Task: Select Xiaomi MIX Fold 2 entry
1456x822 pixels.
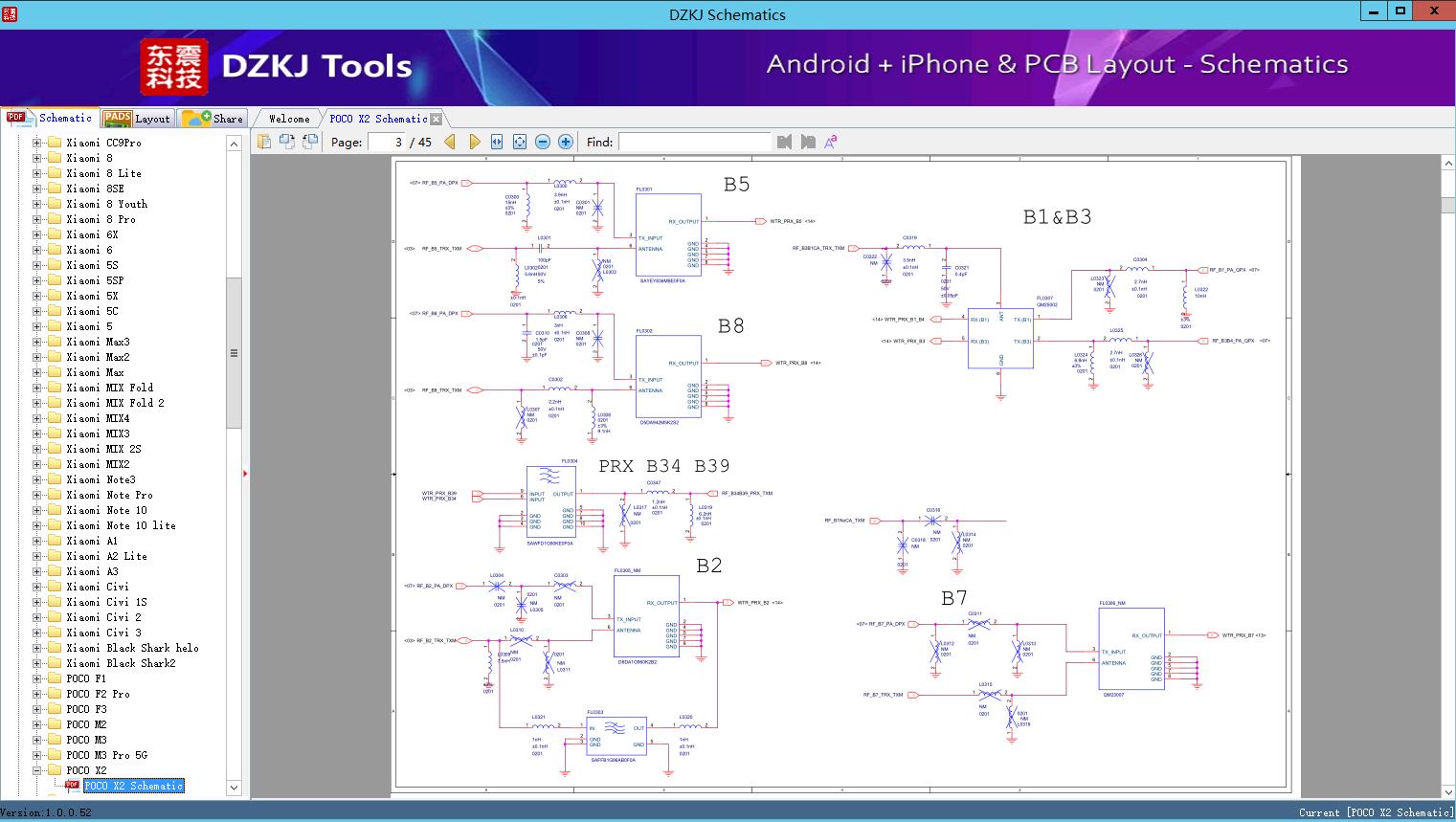Action: click(115, 403)
